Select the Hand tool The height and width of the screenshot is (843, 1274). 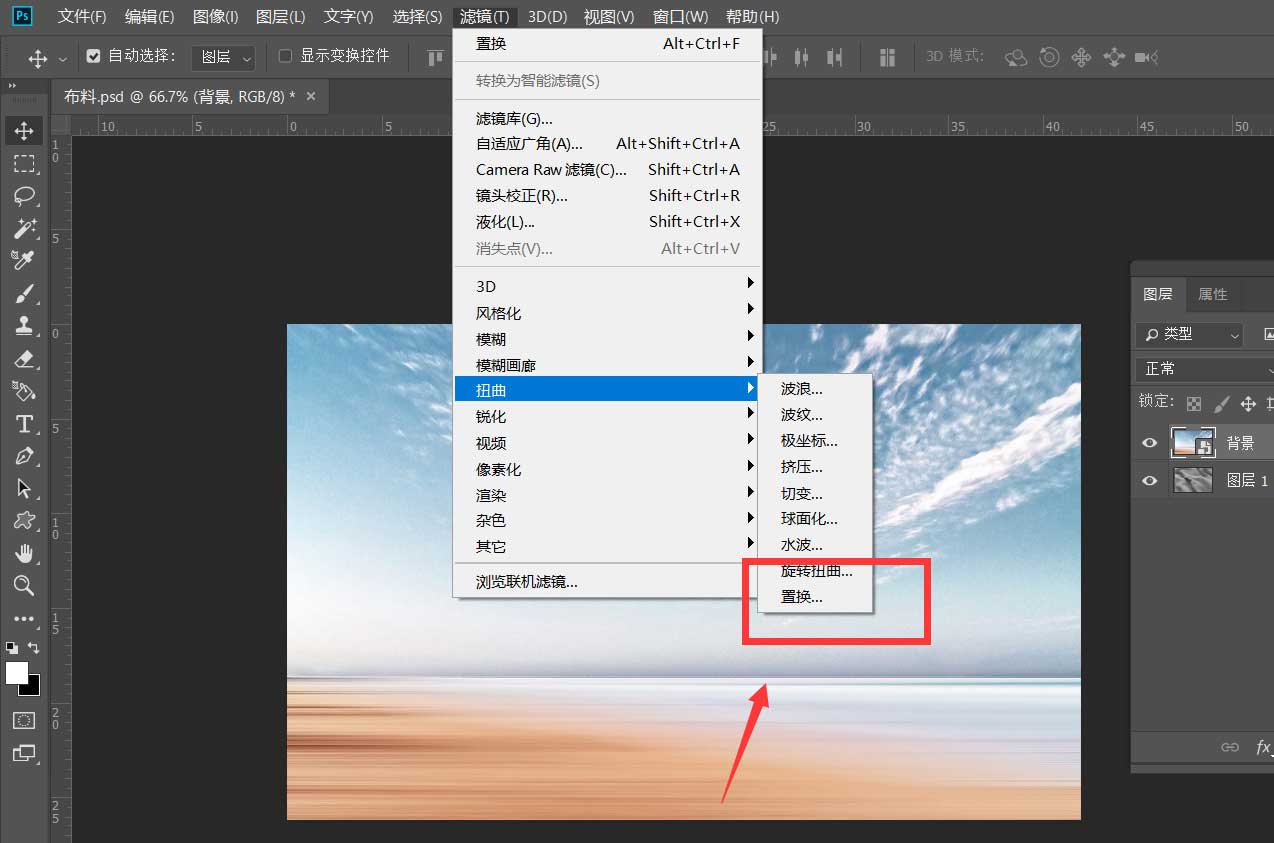(24, 553)
